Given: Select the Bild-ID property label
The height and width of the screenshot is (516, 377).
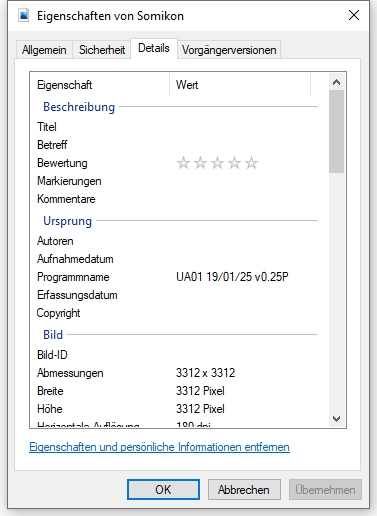Looking at the screenshot, I should [x=52, y=355].
